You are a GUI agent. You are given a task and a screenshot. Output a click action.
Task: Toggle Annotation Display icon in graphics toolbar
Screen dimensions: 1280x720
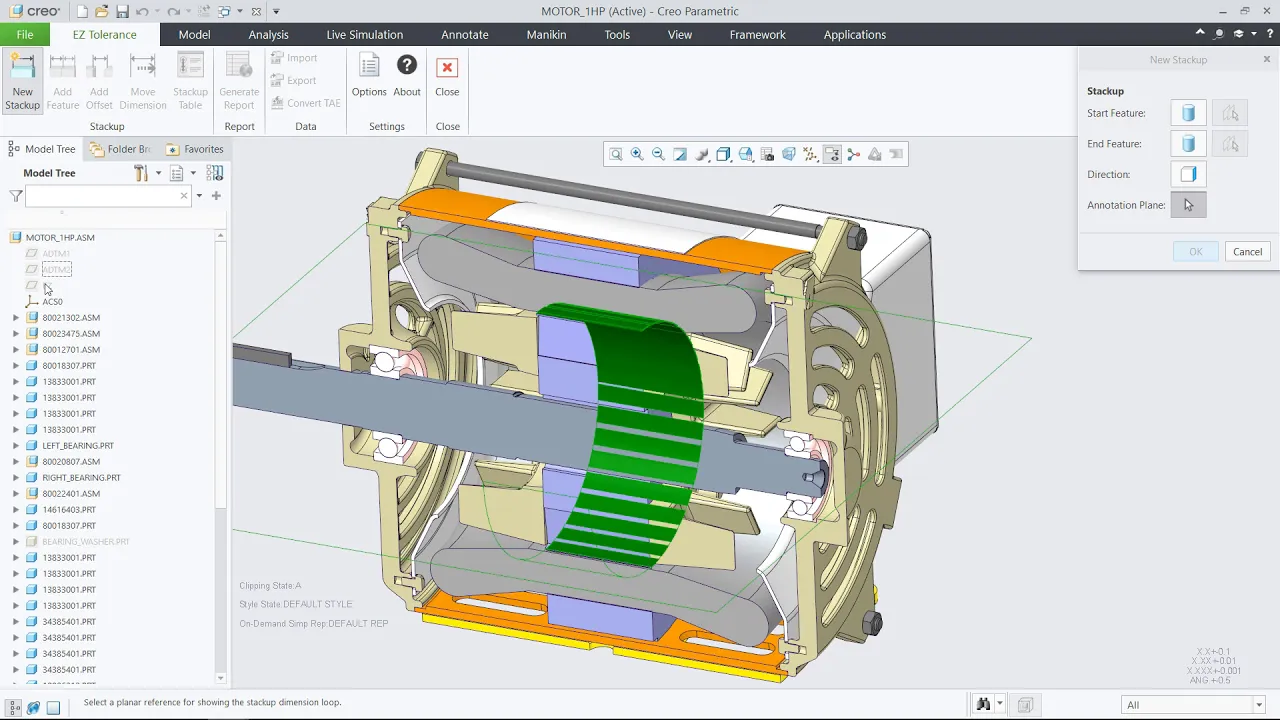click(x=832, y=154)
